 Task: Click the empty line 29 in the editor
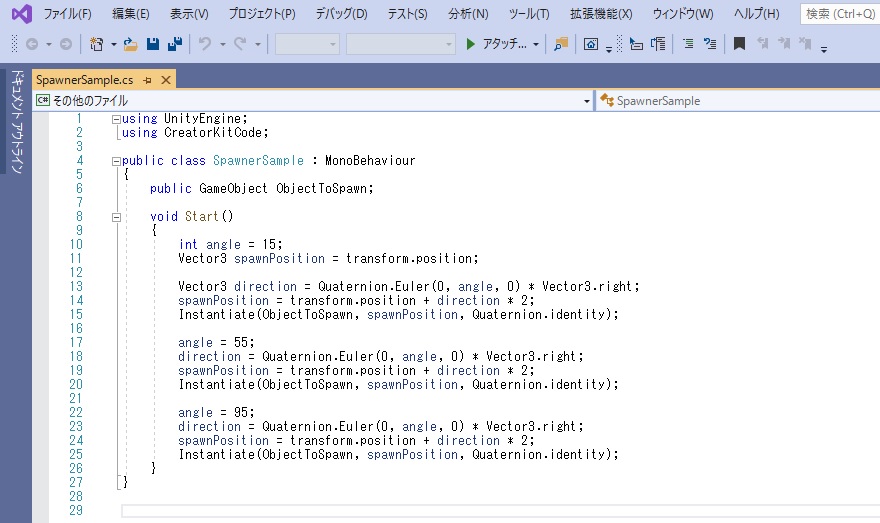[x=499, y=511]
